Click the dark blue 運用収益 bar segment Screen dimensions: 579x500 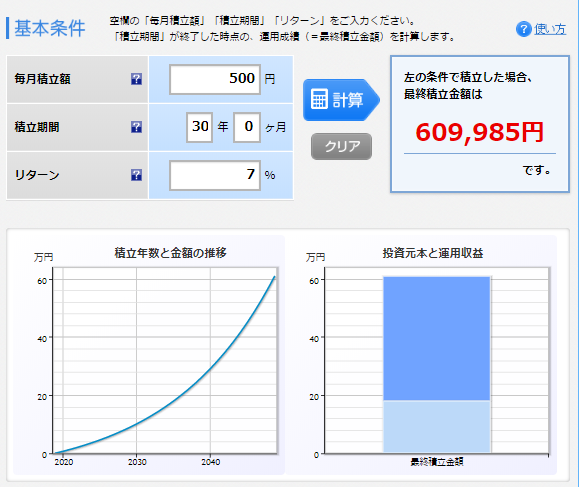pyautogui.click(x=436, y=339)
